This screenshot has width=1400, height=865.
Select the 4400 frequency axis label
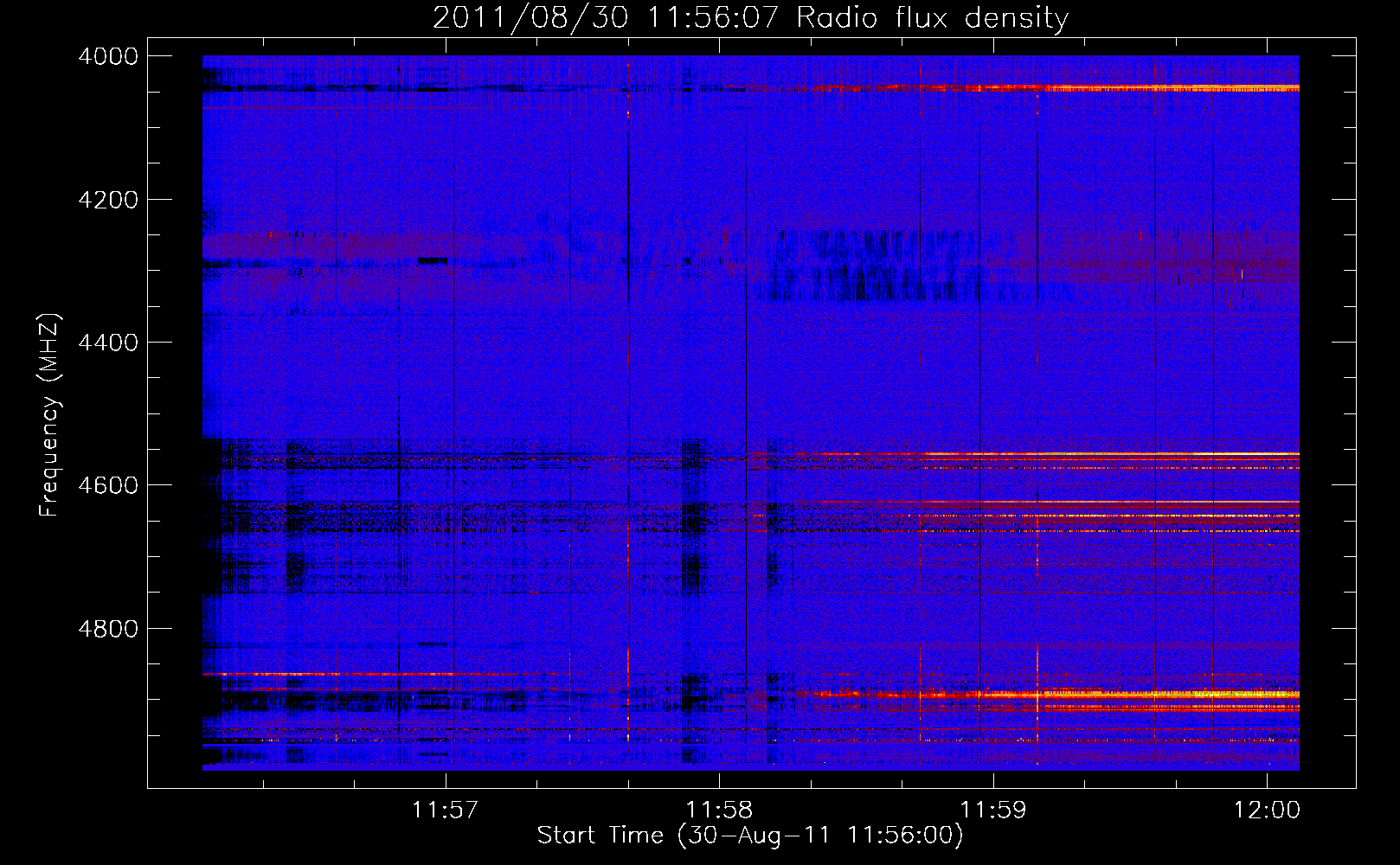point(108,343)
